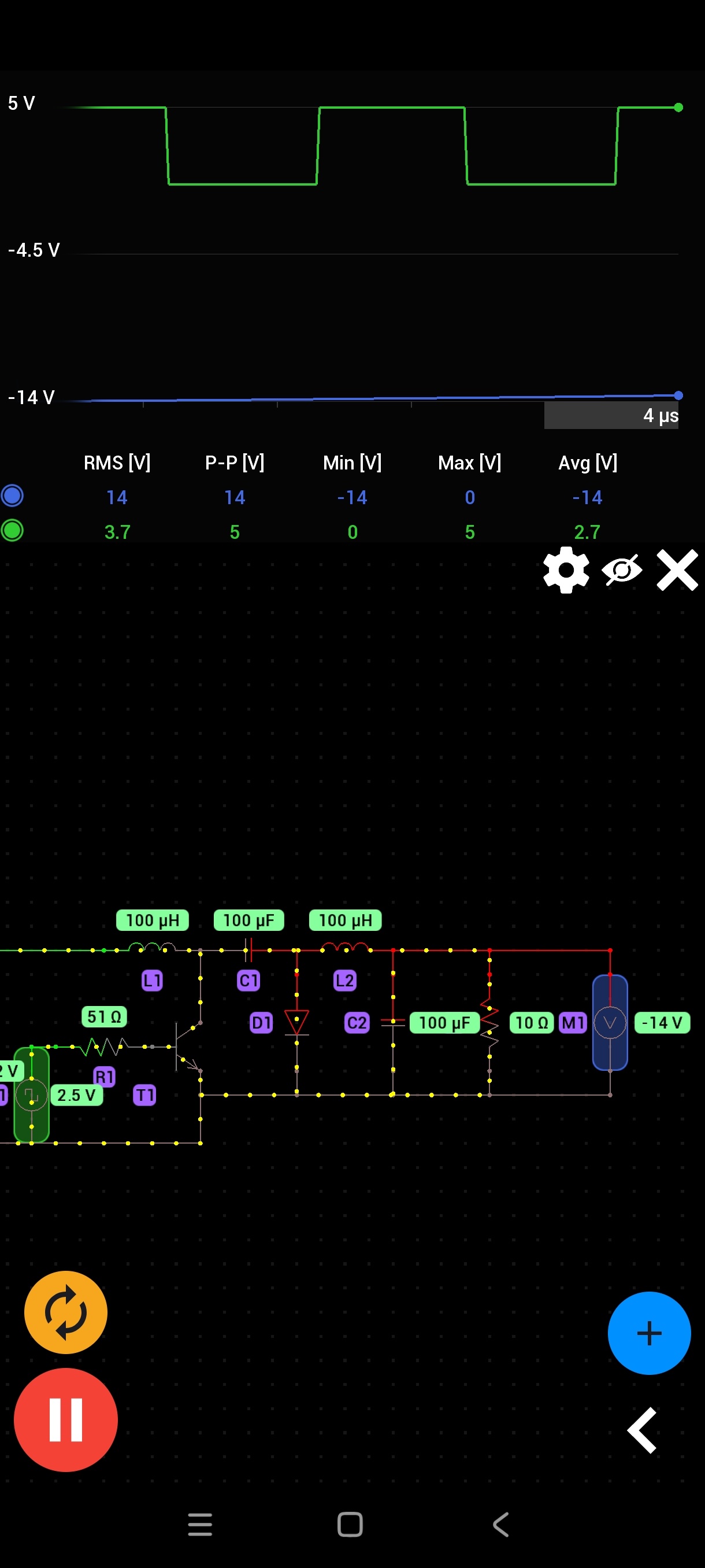Select the 10 Ω load resistor symbol
The image size is (705, 1568).
coord(489,1022)
